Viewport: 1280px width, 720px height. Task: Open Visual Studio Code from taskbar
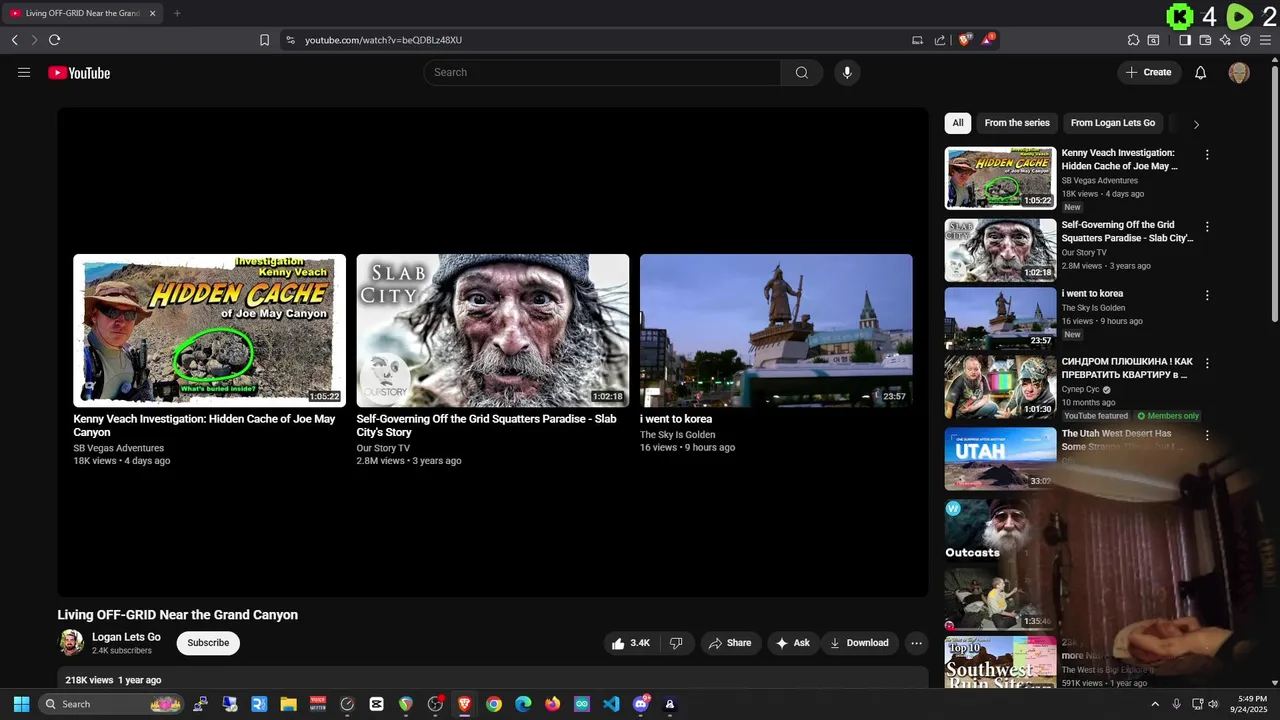tap(611, 704)
